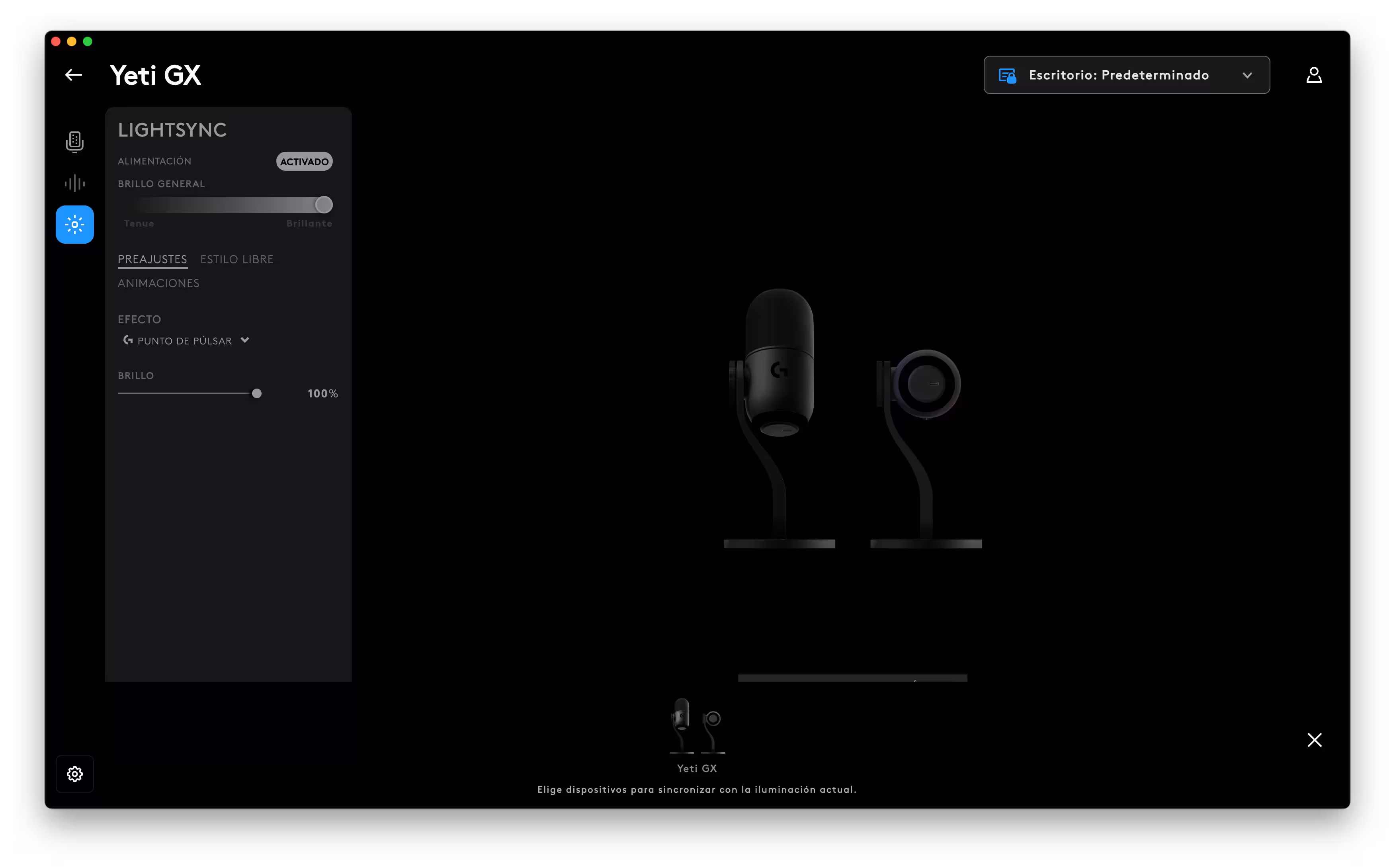This screenshot has width=1395, height=868.
Task: Open the PUNTO DE PÚLSAR effect dropdown
Action: tap(187, 340)
